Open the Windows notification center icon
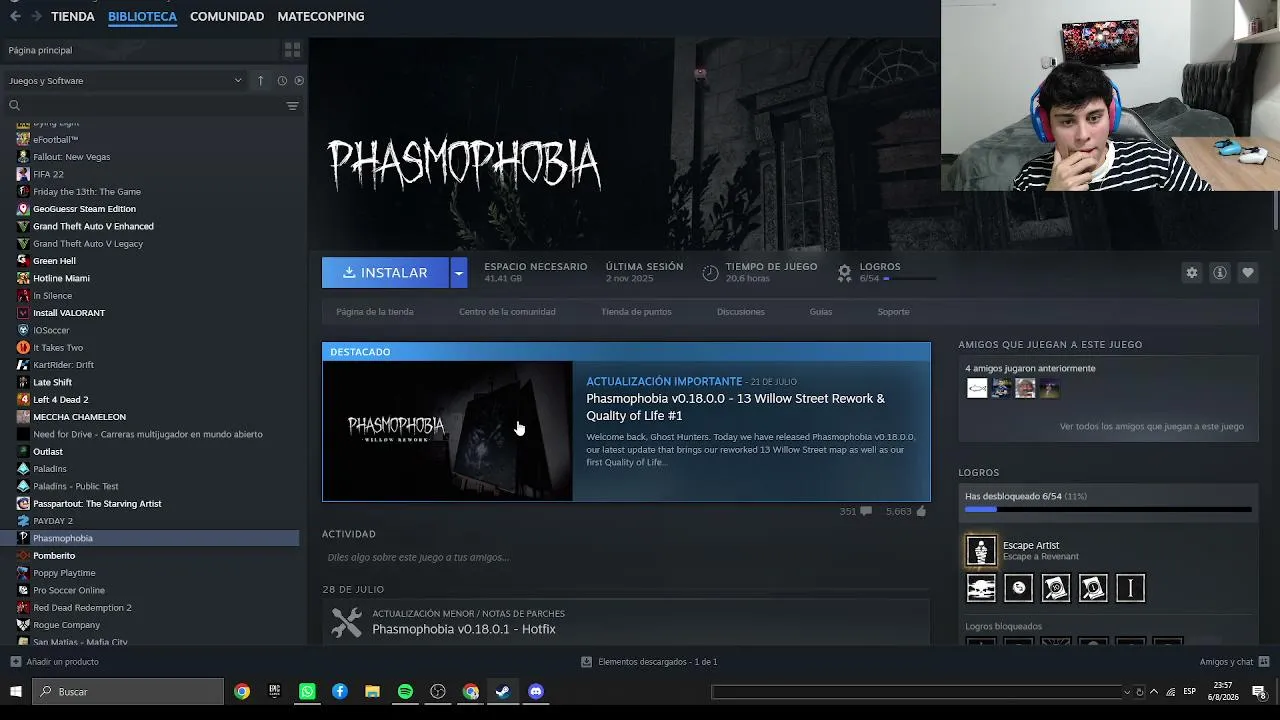Screen dimensions: 1280x720 [1259, 692]
